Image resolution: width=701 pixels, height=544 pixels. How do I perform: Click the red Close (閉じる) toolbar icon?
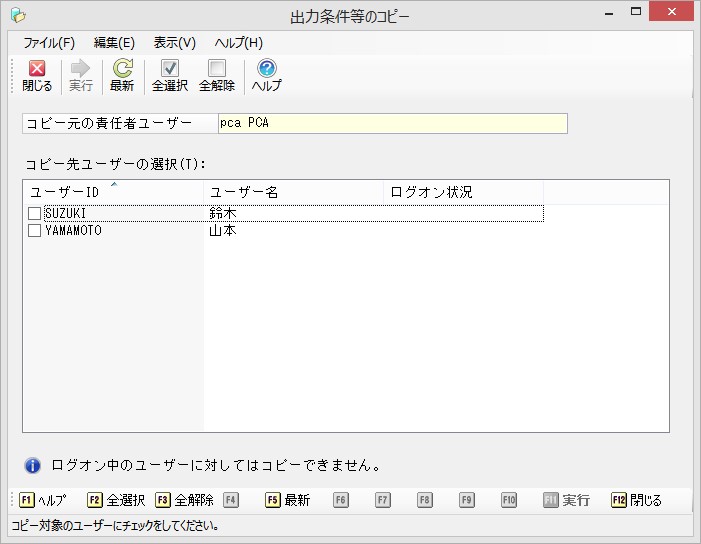pyautogui.click(x=37, y=69)
